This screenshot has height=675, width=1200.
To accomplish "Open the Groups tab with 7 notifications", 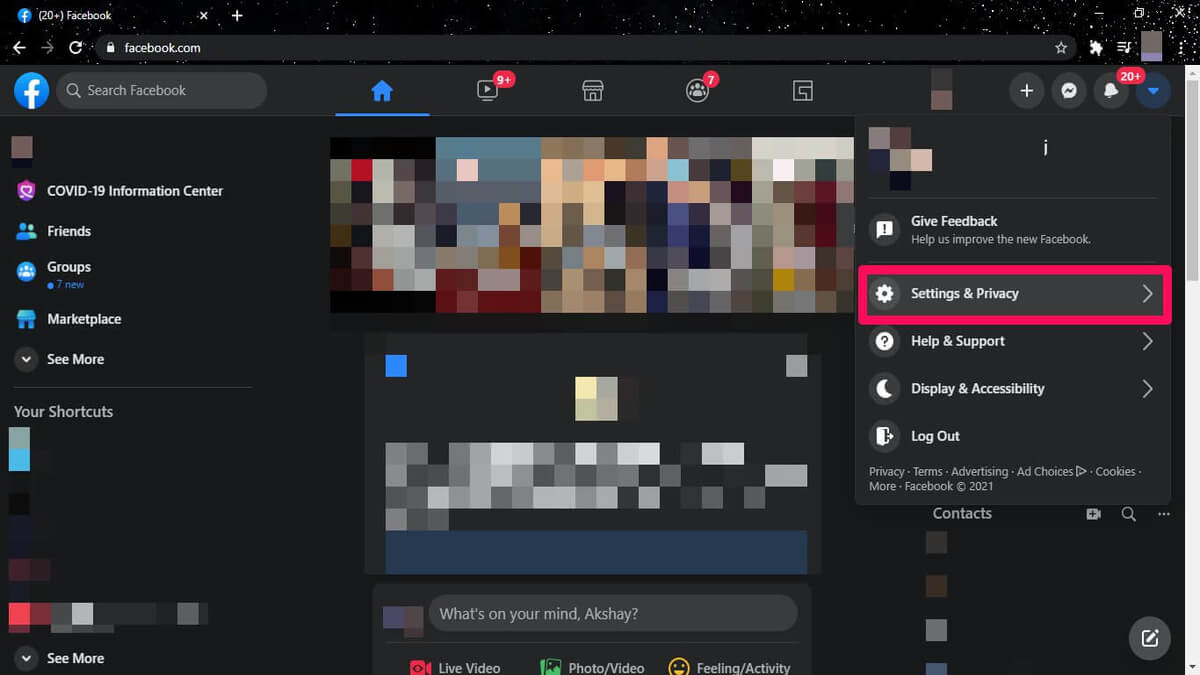I will tap(698, 91).
